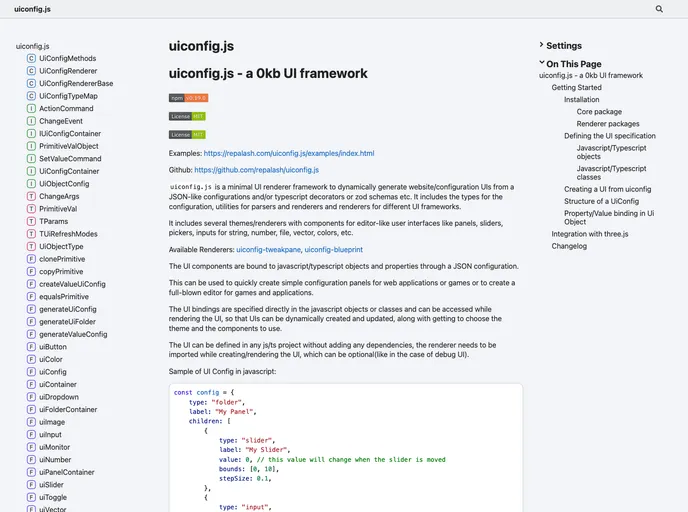Go to Property/Value binding in Ui Object

pyautogui.click(x=609, y=218)
